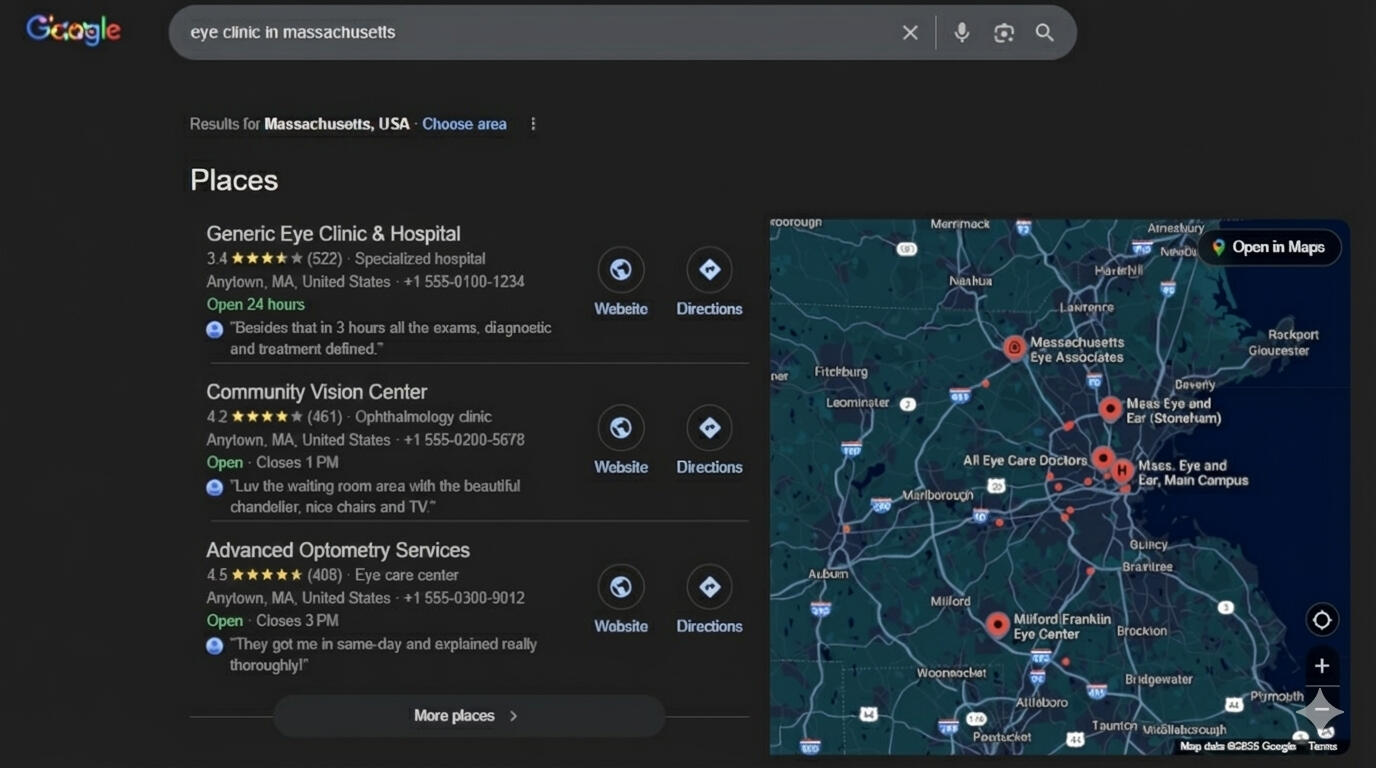This screenshot has height=768, width=1376.
Task: Start voice search with microphone icon
Action: point(961,33)
